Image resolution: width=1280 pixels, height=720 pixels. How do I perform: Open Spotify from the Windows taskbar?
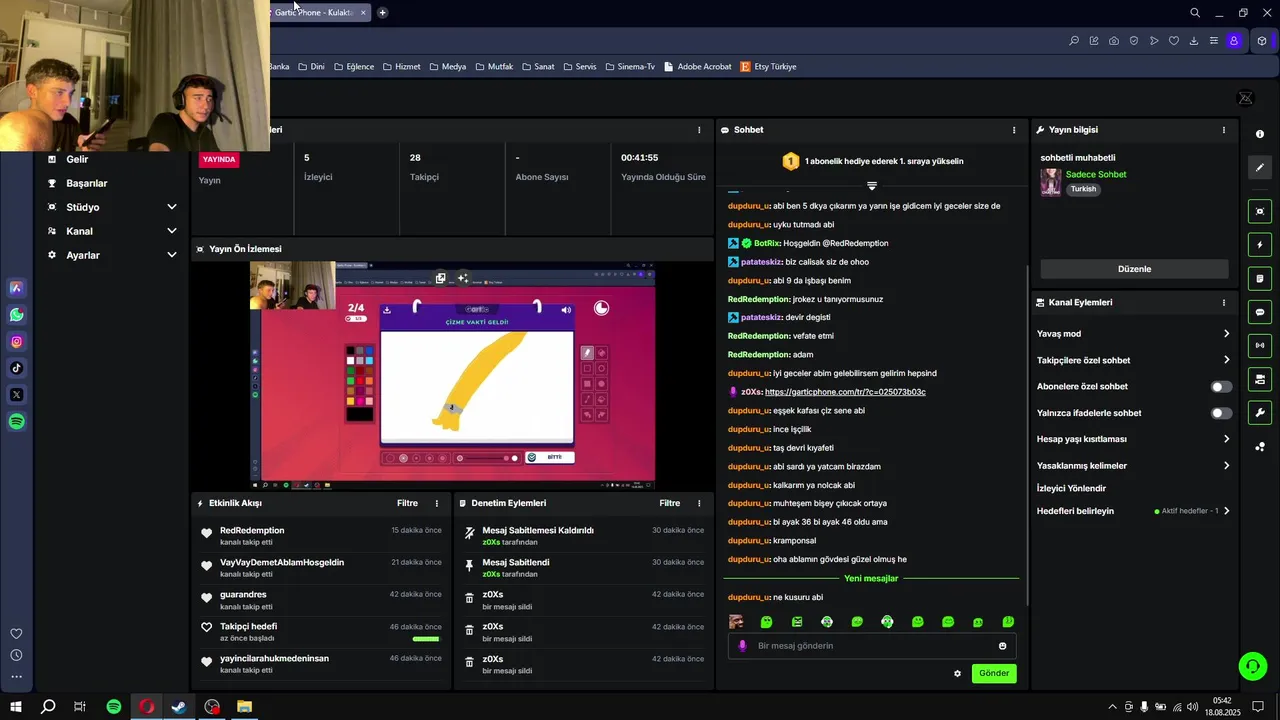(x=114, y=707)
